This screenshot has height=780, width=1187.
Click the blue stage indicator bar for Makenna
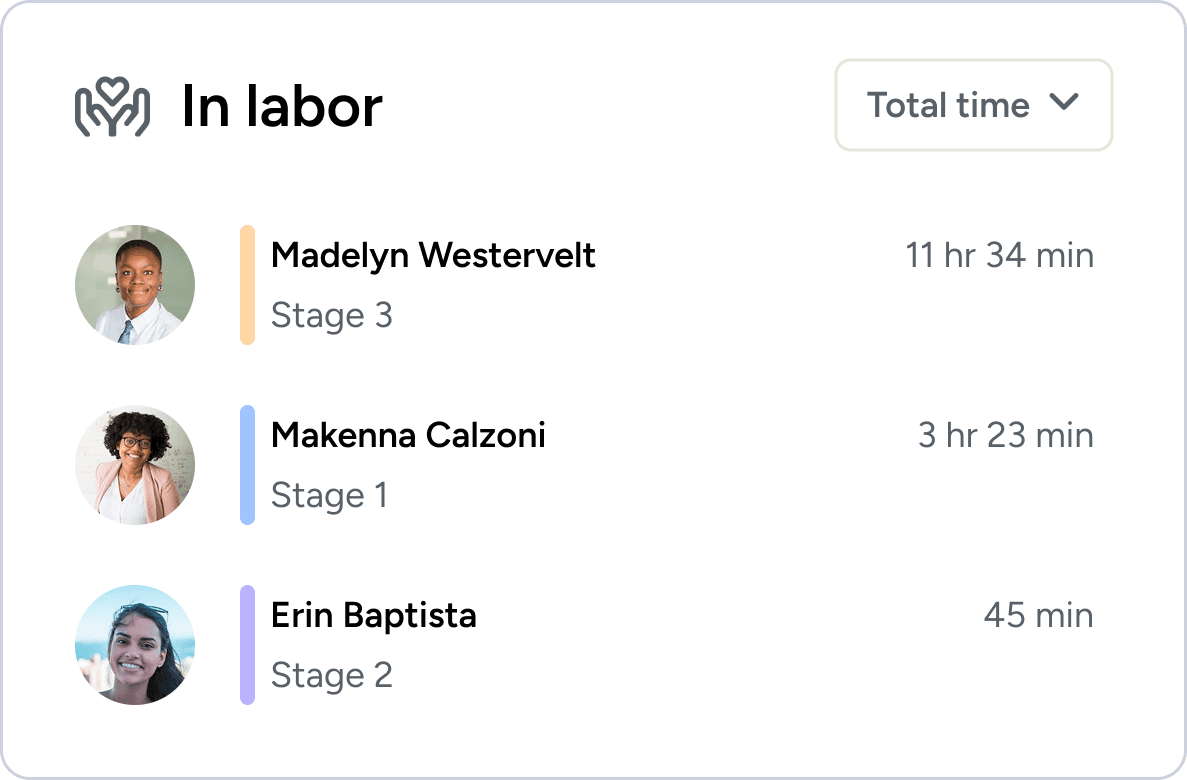(245, 465)
